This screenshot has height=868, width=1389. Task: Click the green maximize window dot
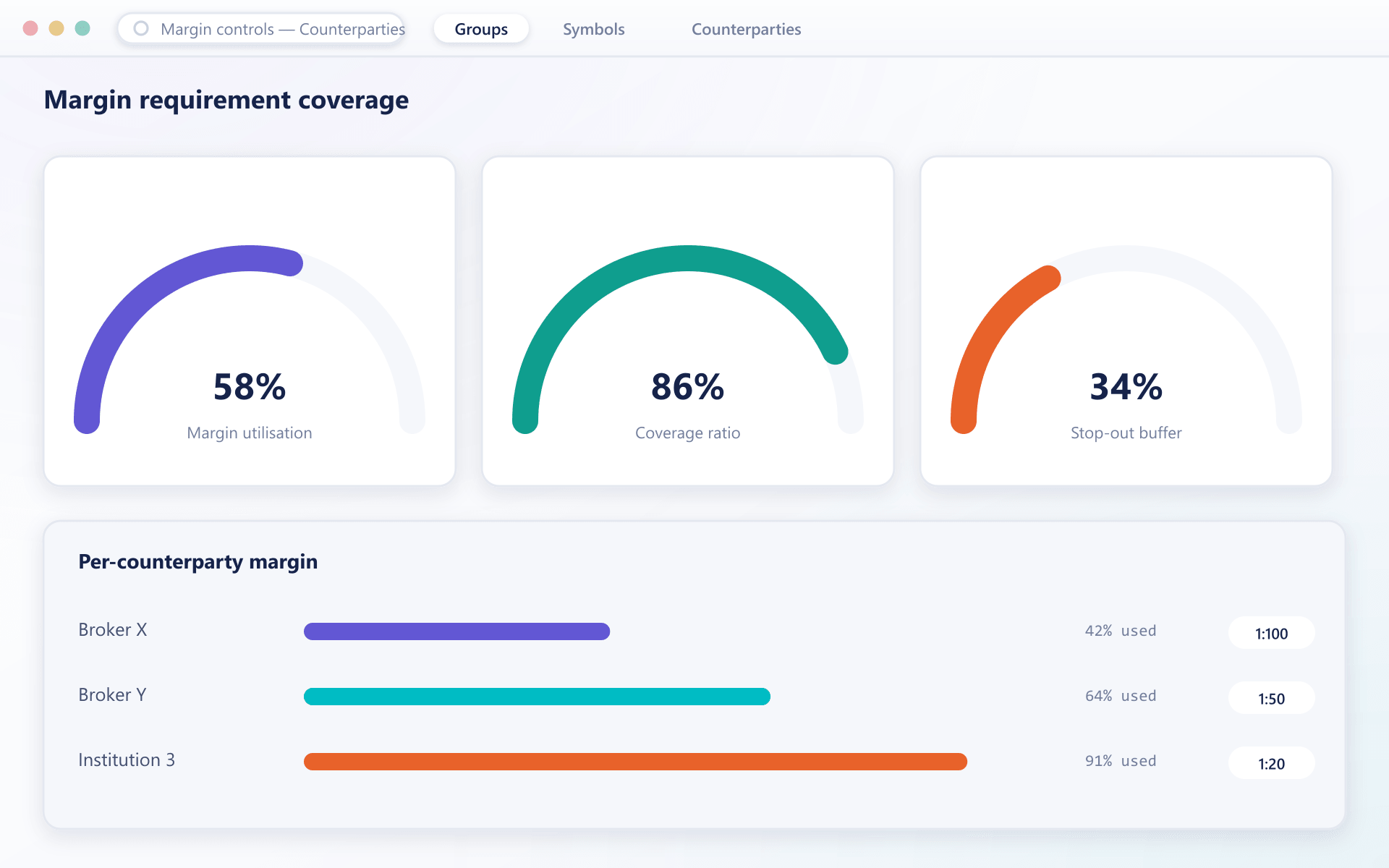point(82,28)
